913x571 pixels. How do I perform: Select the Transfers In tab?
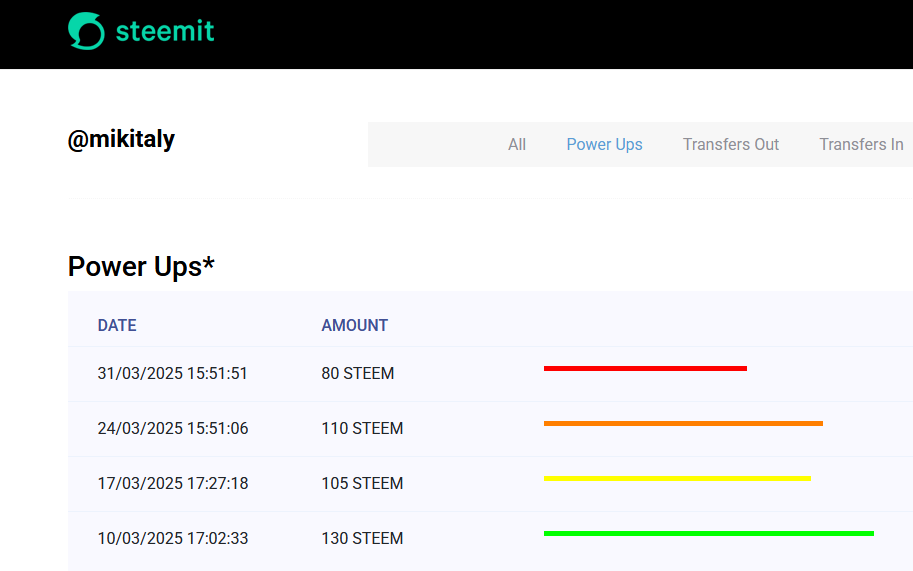[x=861, y=144]
